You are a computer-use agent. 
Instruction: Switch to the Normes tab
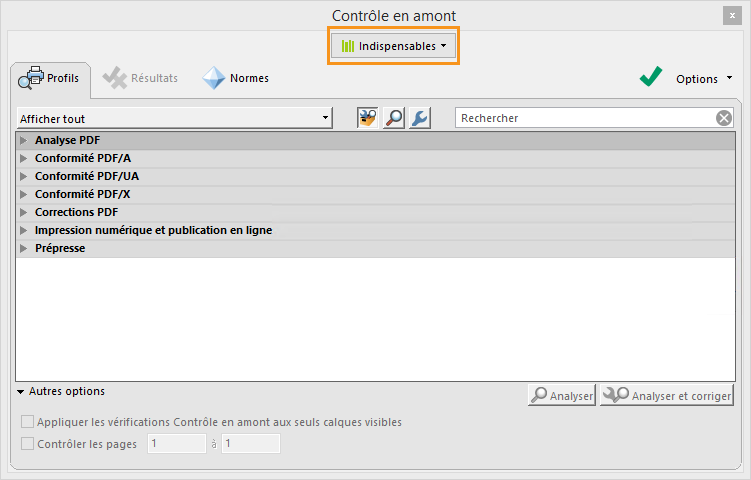point(236,78)
